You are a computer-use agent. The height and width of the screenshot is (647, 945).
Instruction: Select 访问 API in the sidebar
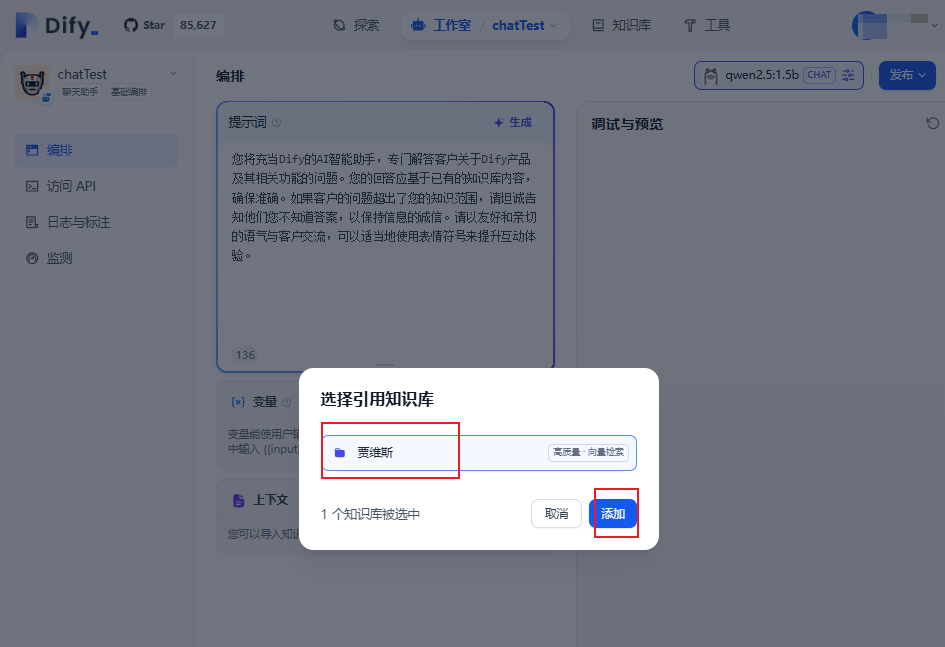96,186
